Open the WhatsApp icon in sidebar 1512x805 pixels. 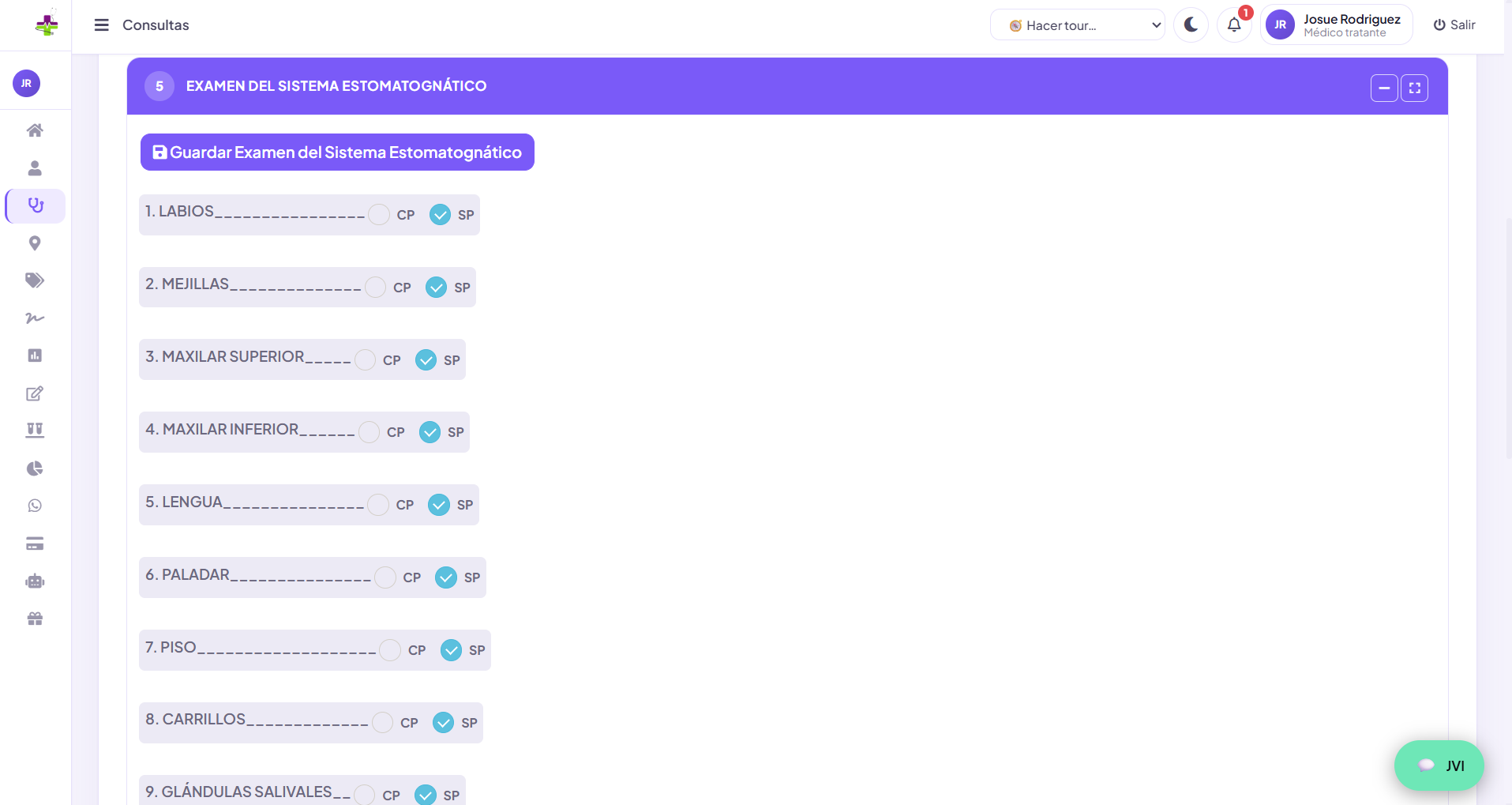(x=35, y=506)
